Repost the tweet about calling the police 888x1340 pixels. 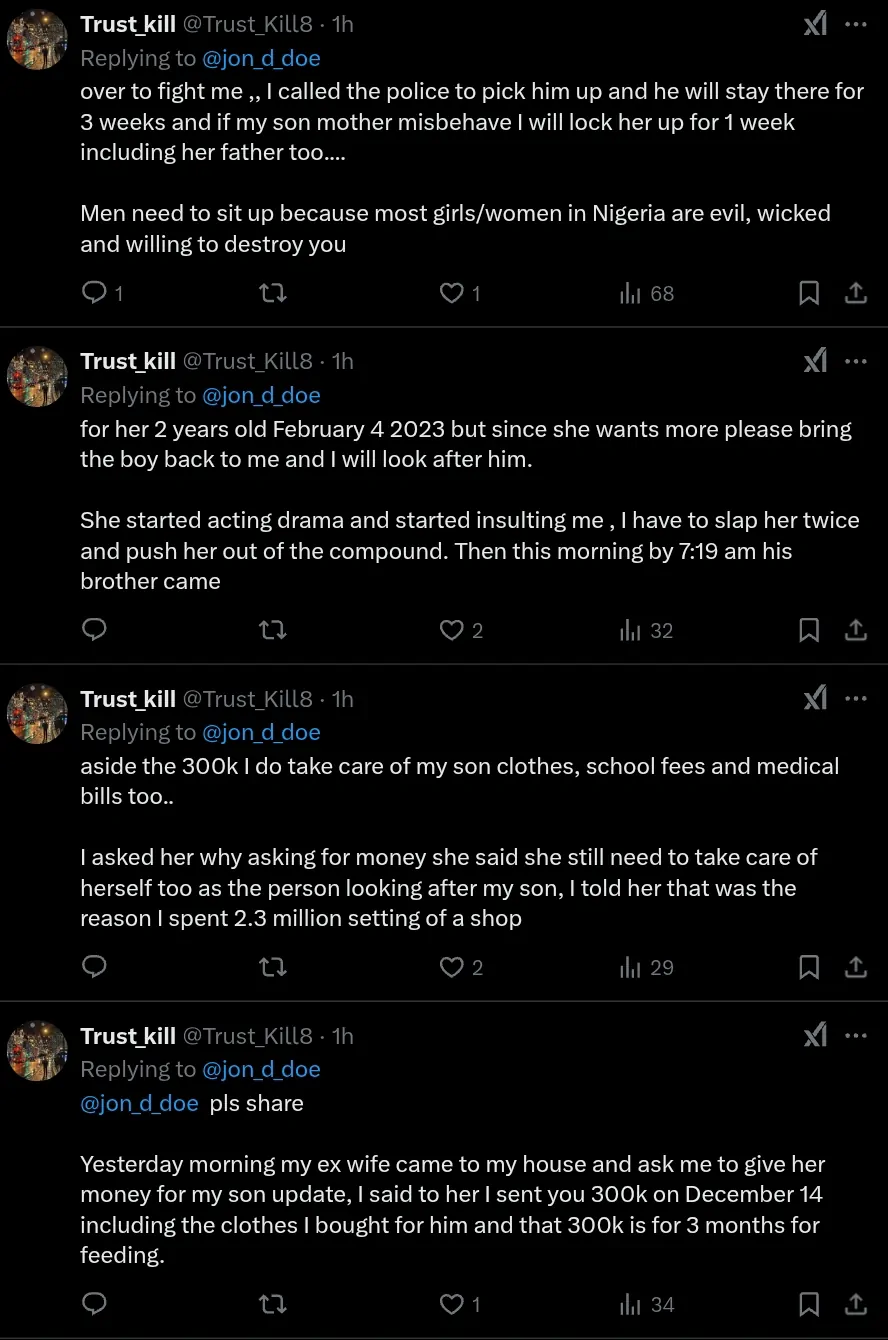pyautogui.click(x=273, y=293)
